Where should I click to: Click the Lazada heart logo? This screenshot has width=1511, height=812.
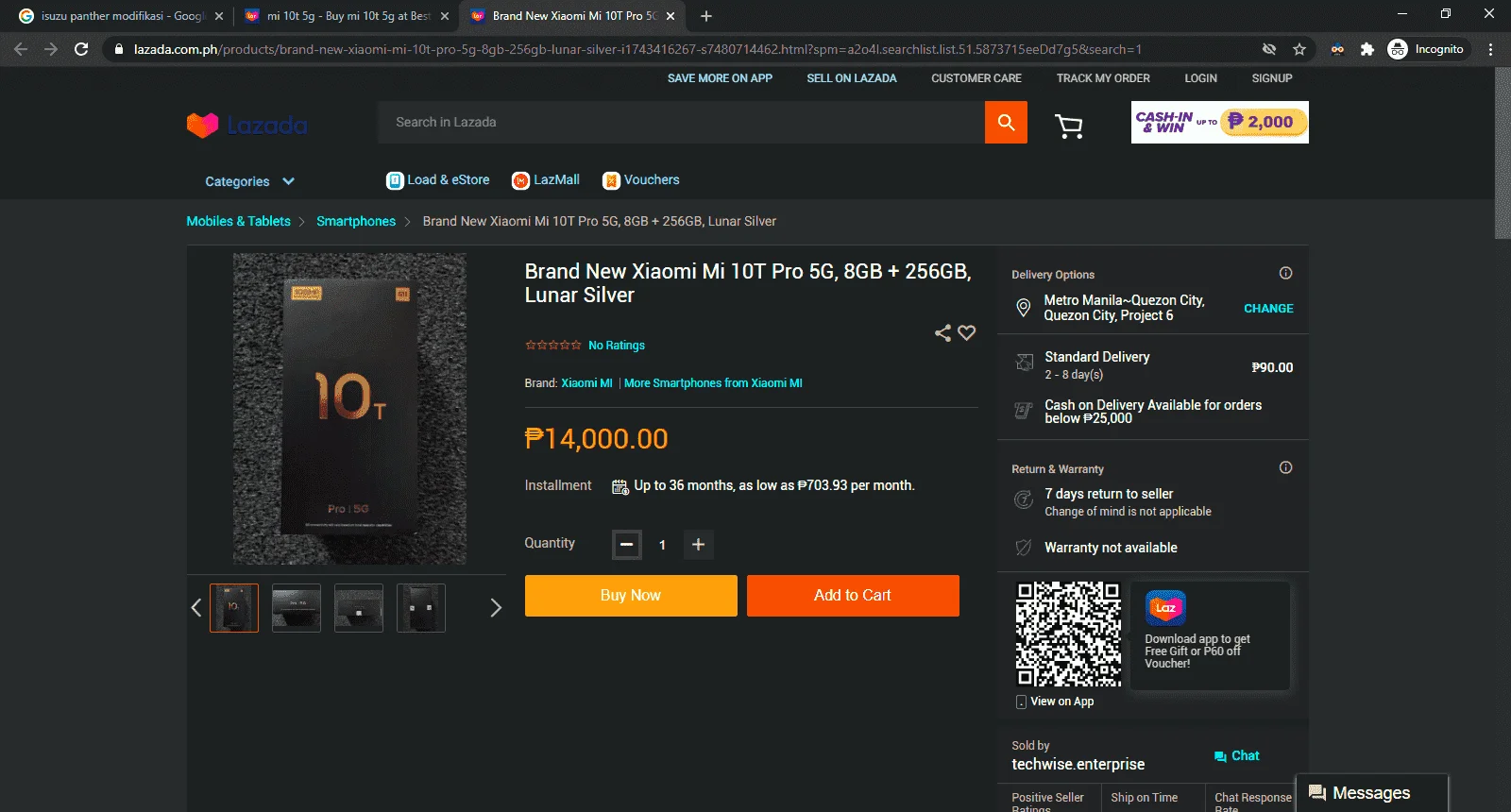point(202,125)
